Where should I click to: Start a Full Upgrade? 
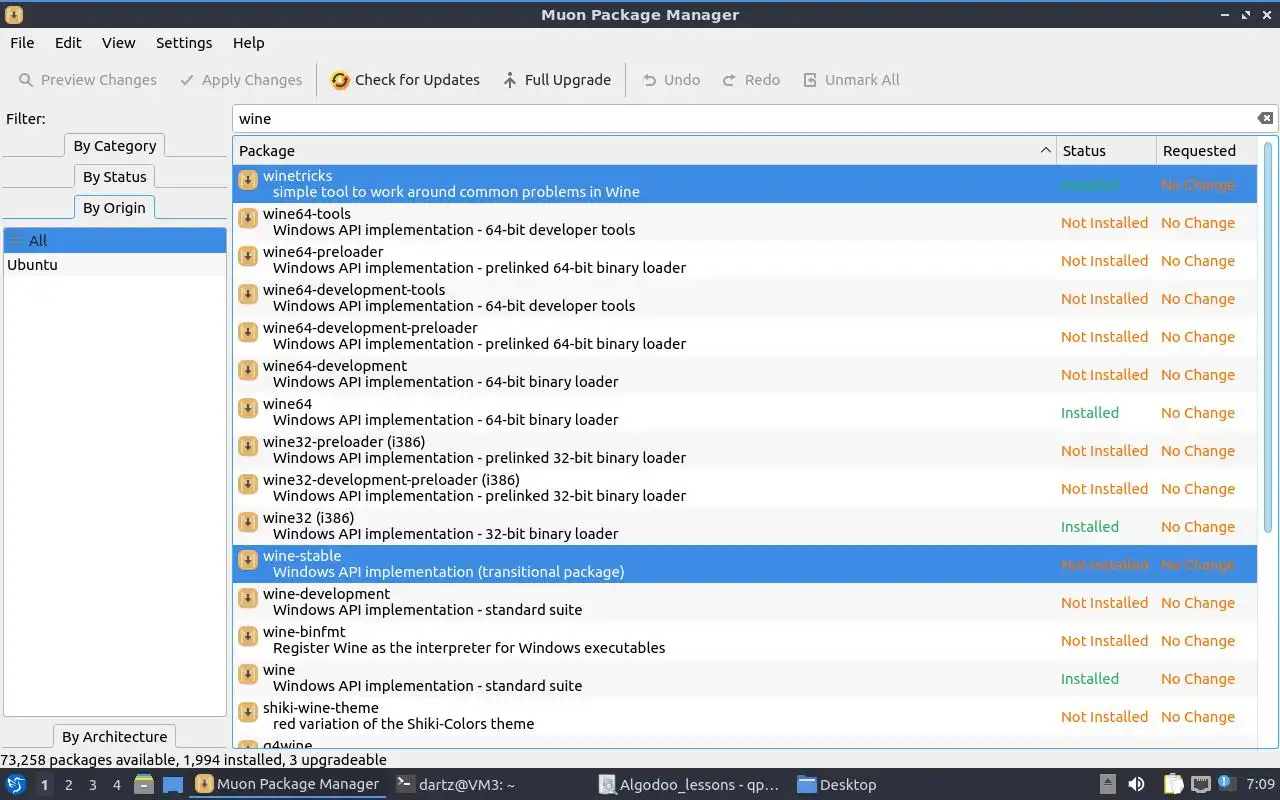(x=556, y=80)
